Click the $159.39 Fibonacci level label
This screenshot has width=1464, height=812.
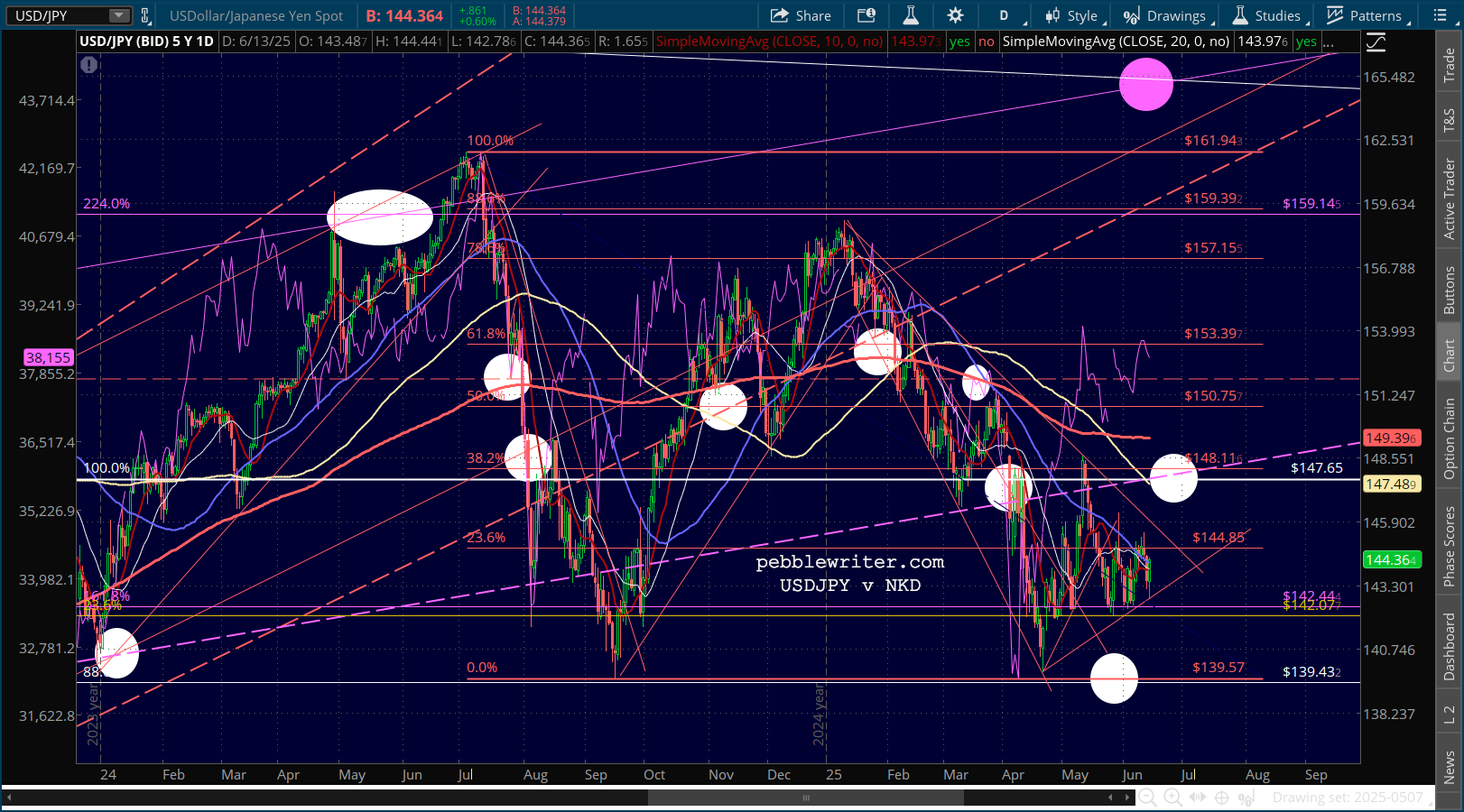pos(1214,198)
